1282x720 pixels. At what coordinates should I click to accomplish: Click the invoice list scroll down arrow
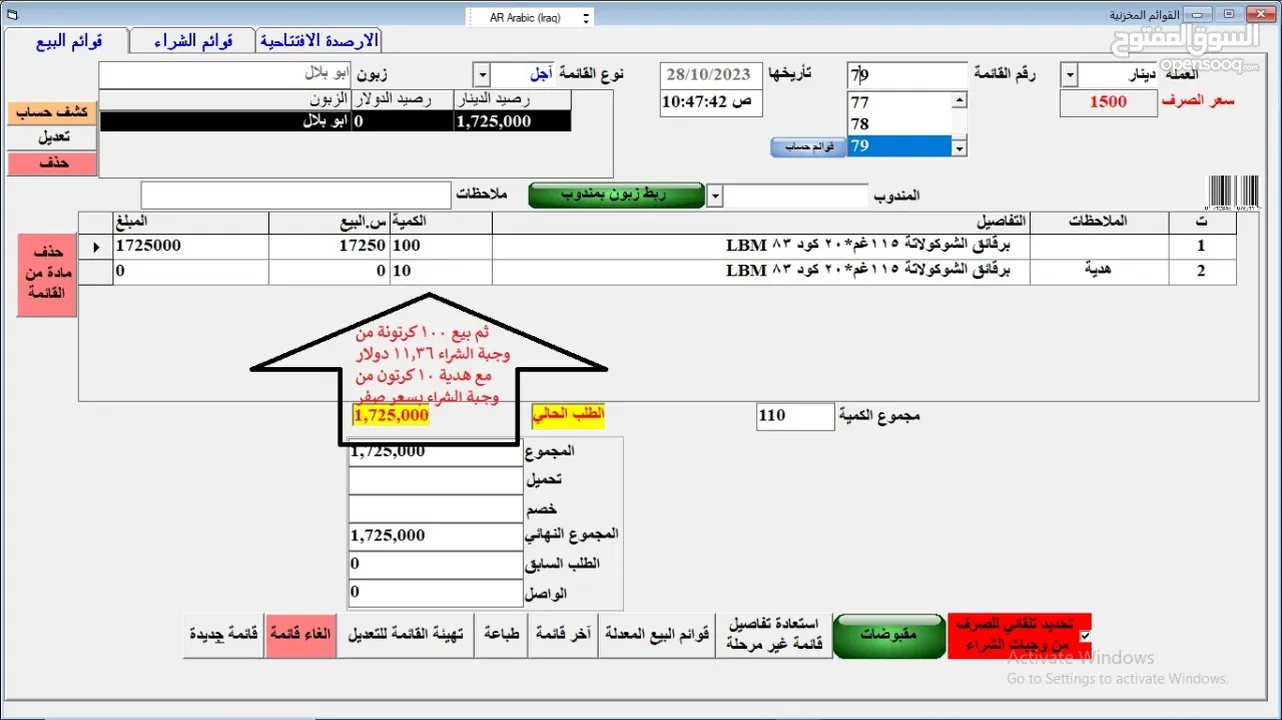[x=959, y=148]
